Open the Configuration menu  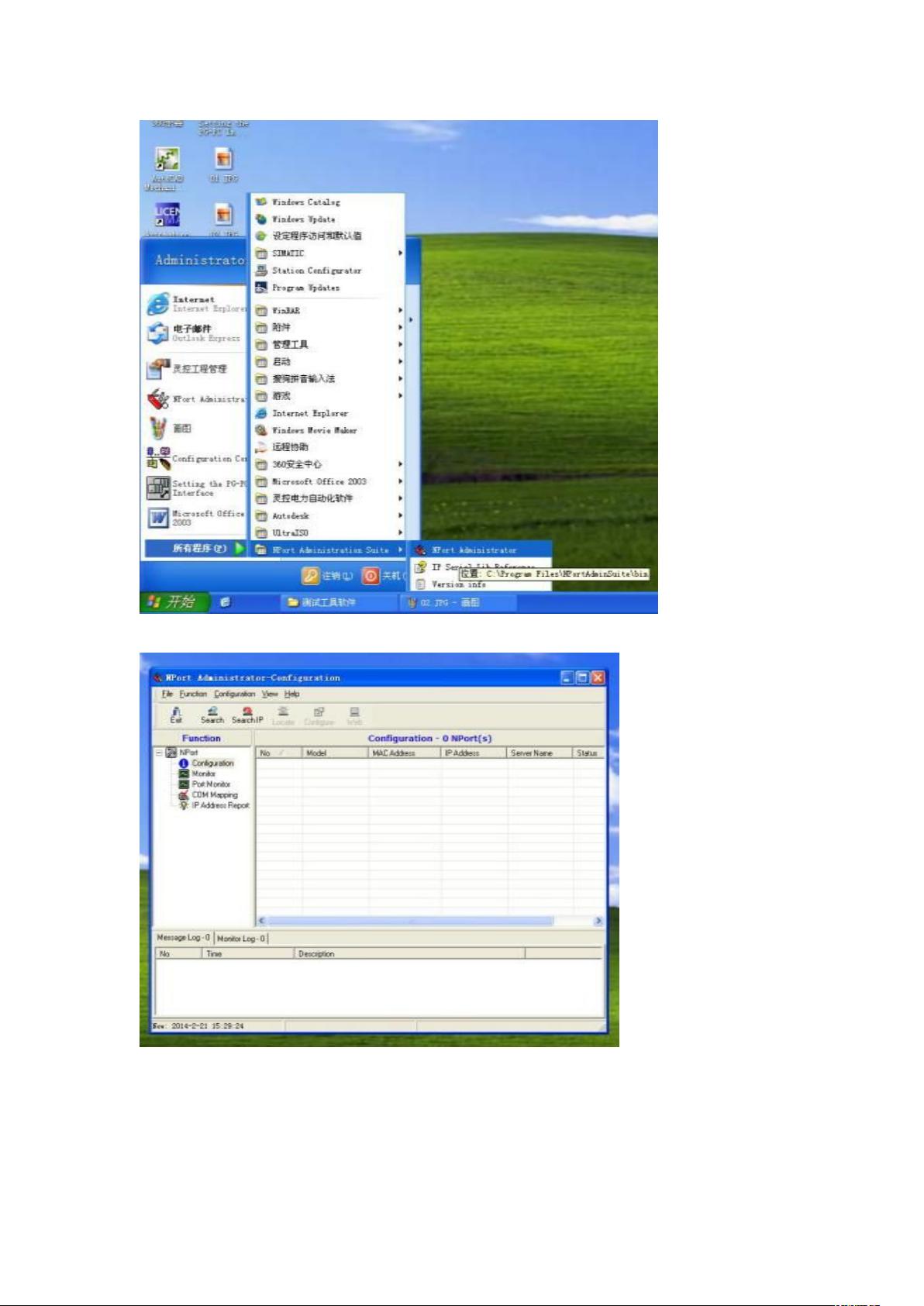[235, 694]
